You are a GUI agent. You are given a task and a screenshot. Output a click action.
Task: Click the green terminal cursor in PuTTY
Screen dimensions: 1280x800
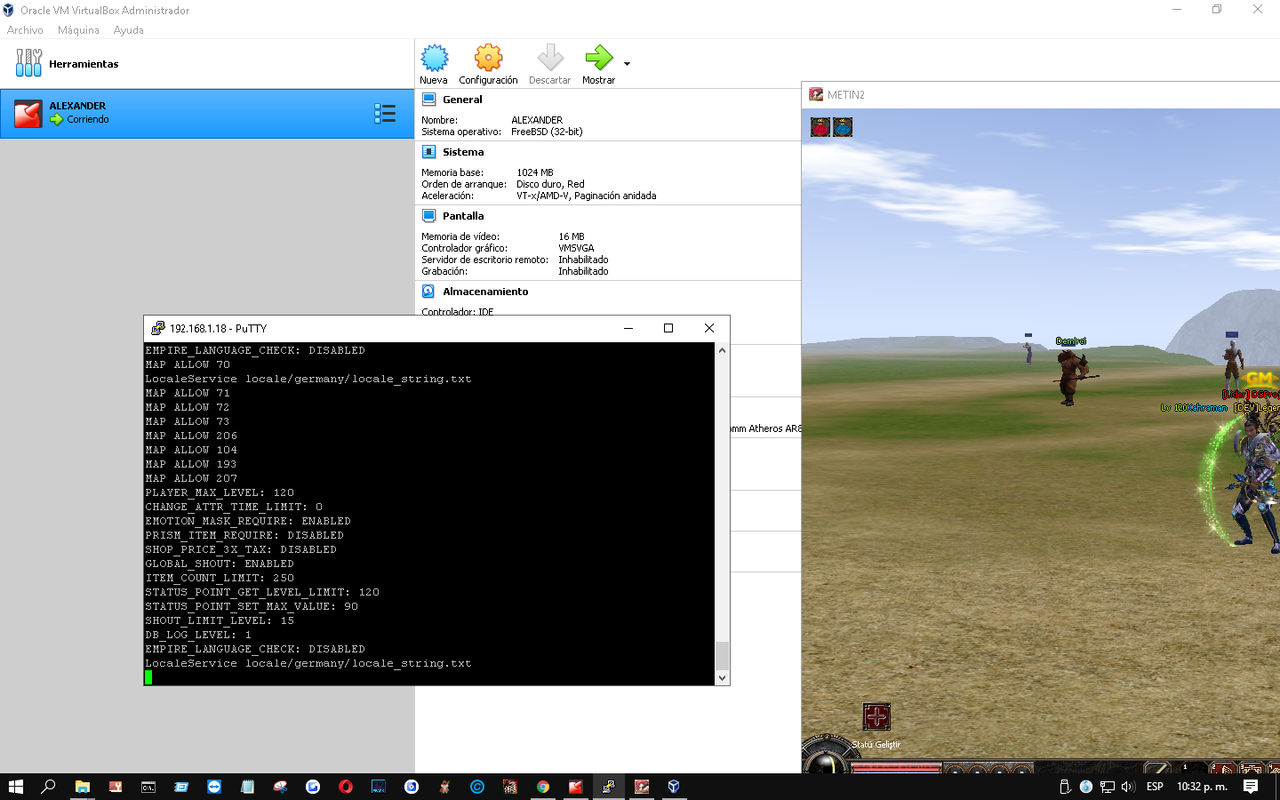pyautogui.click(x=148, y=677)
